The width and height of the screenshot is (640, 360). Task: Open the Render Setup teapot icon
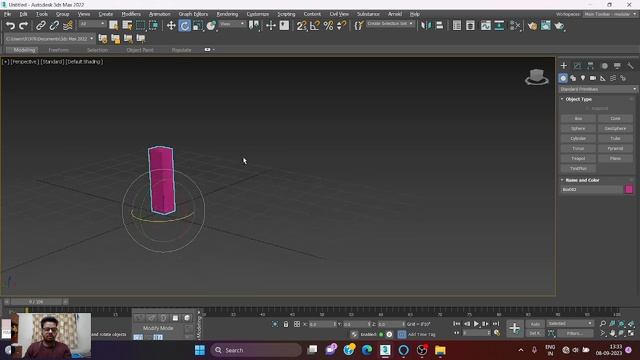click(x=532, y=26)
